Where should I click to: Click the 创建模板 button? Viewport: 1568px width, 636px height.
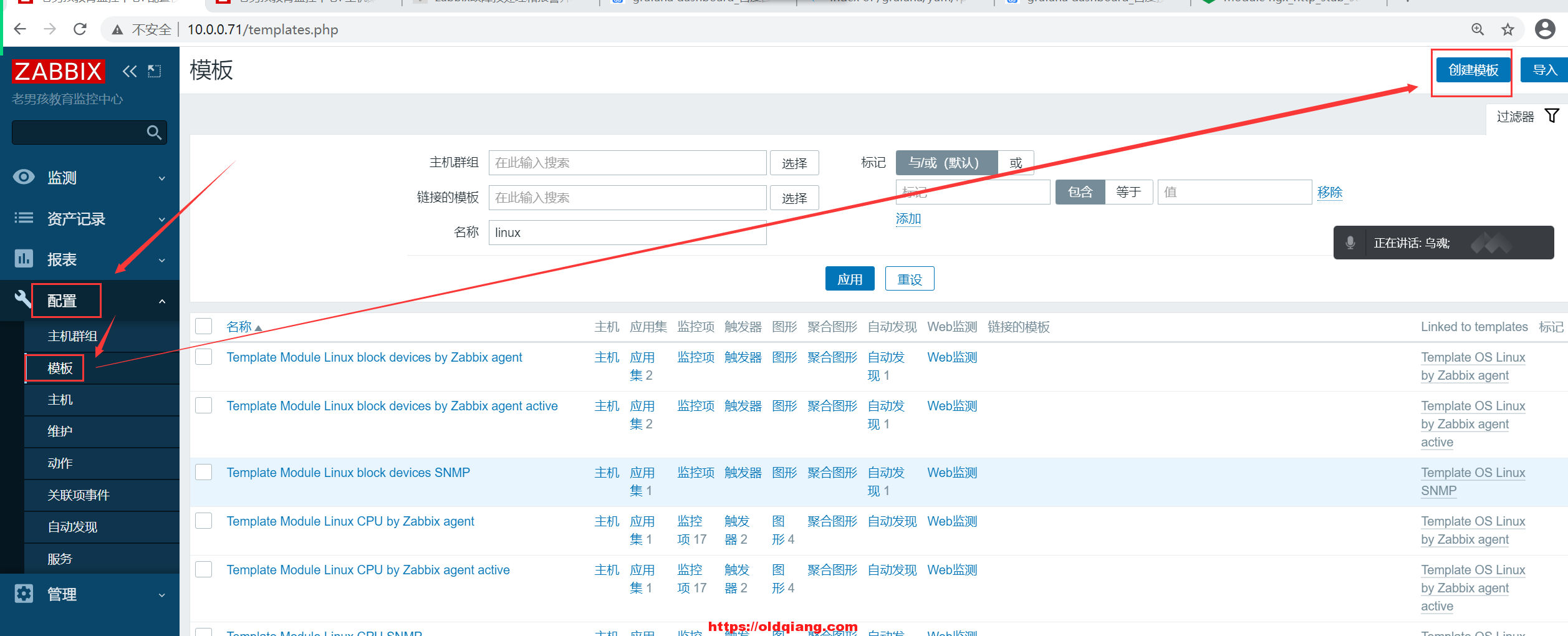[x=1473, y=70]
